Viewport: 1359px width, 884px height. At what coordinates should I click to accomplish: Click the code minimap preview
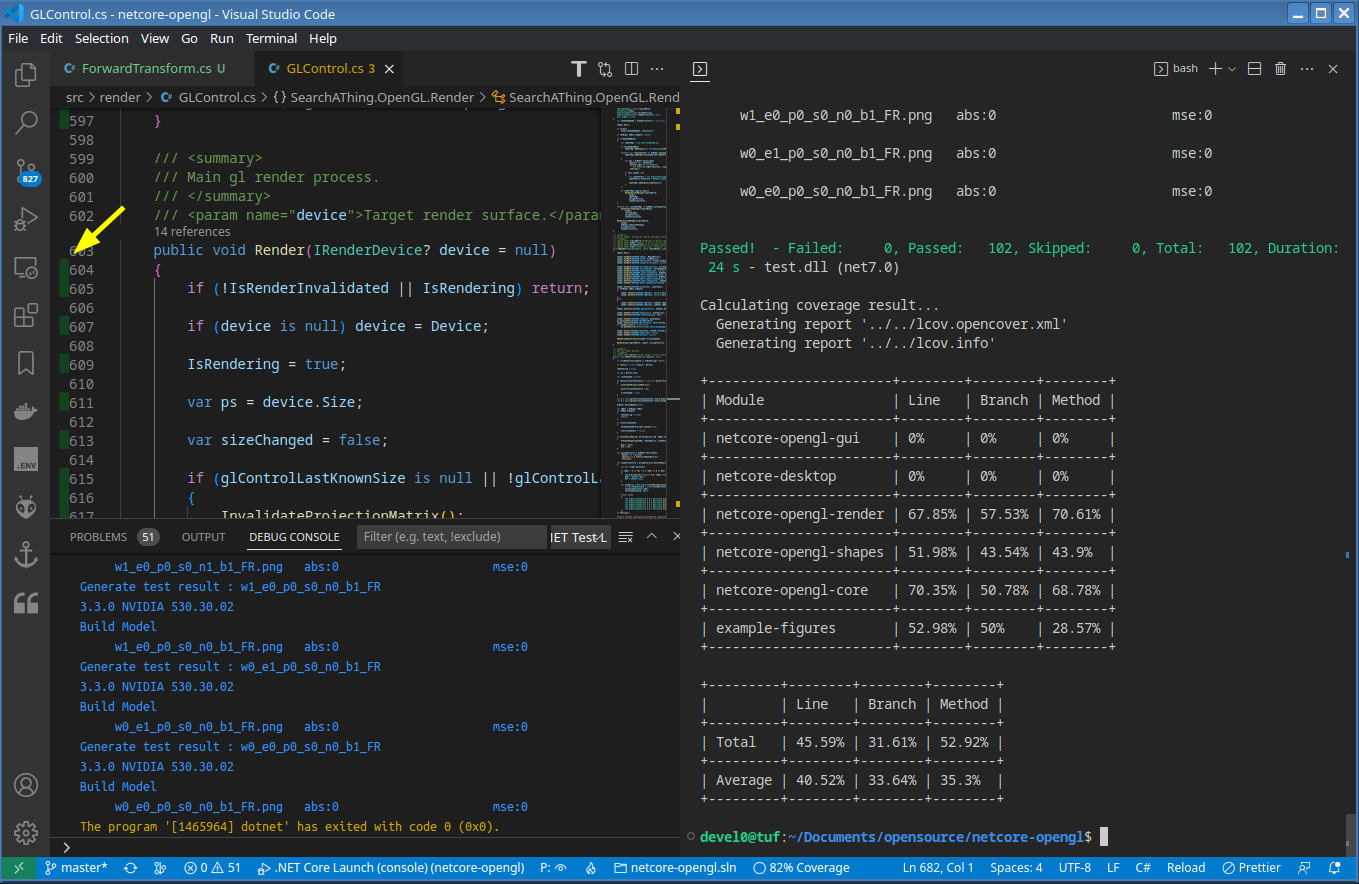[x=640, y=313]
